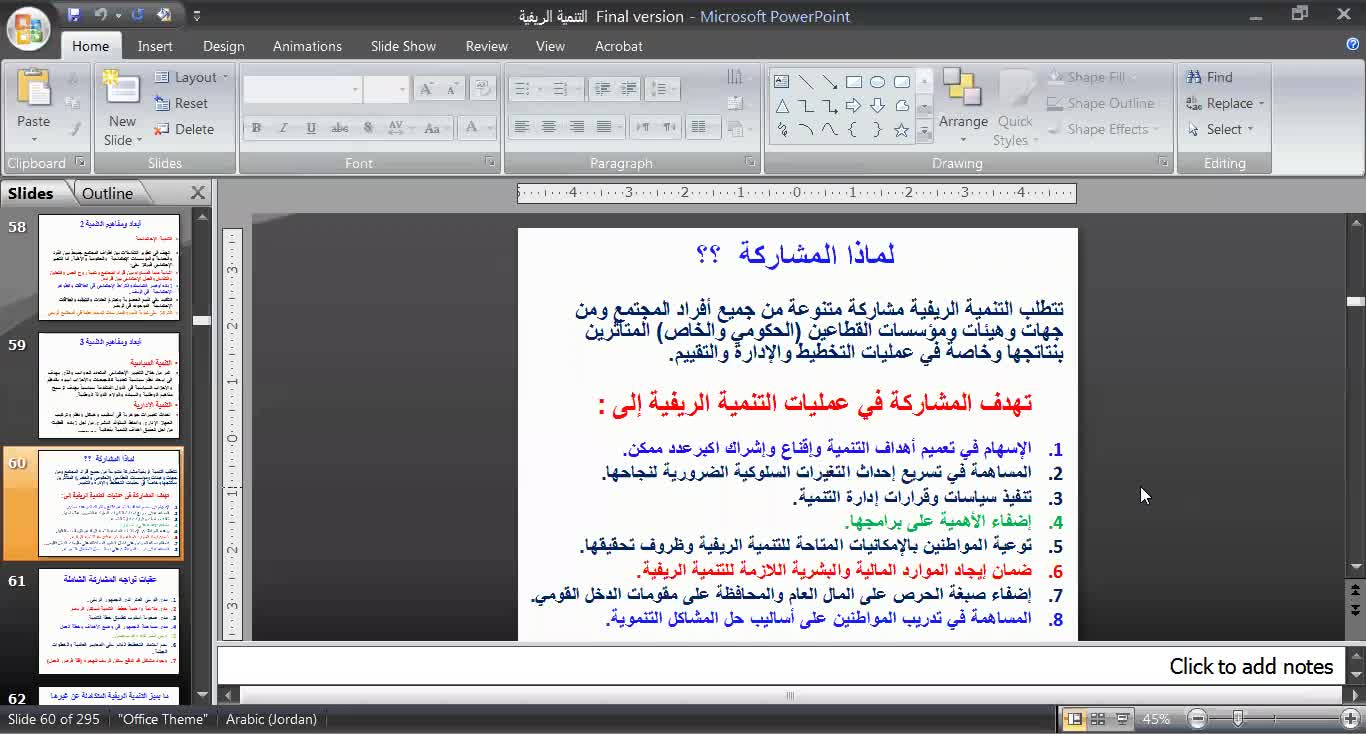Select the Down Arrow block shape
This screenshot has height=734, width=1366.
pos(877,106)
